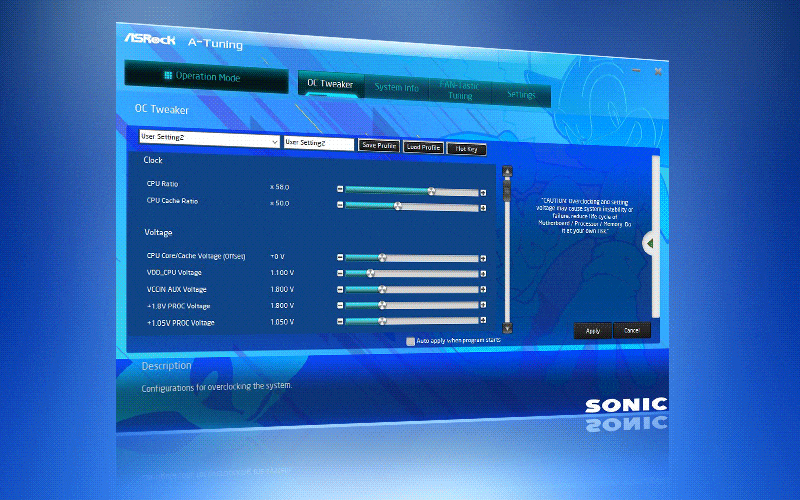Click minus icon for +1.8V PROC Voltage
800x500 pixels.
[340, 305]
